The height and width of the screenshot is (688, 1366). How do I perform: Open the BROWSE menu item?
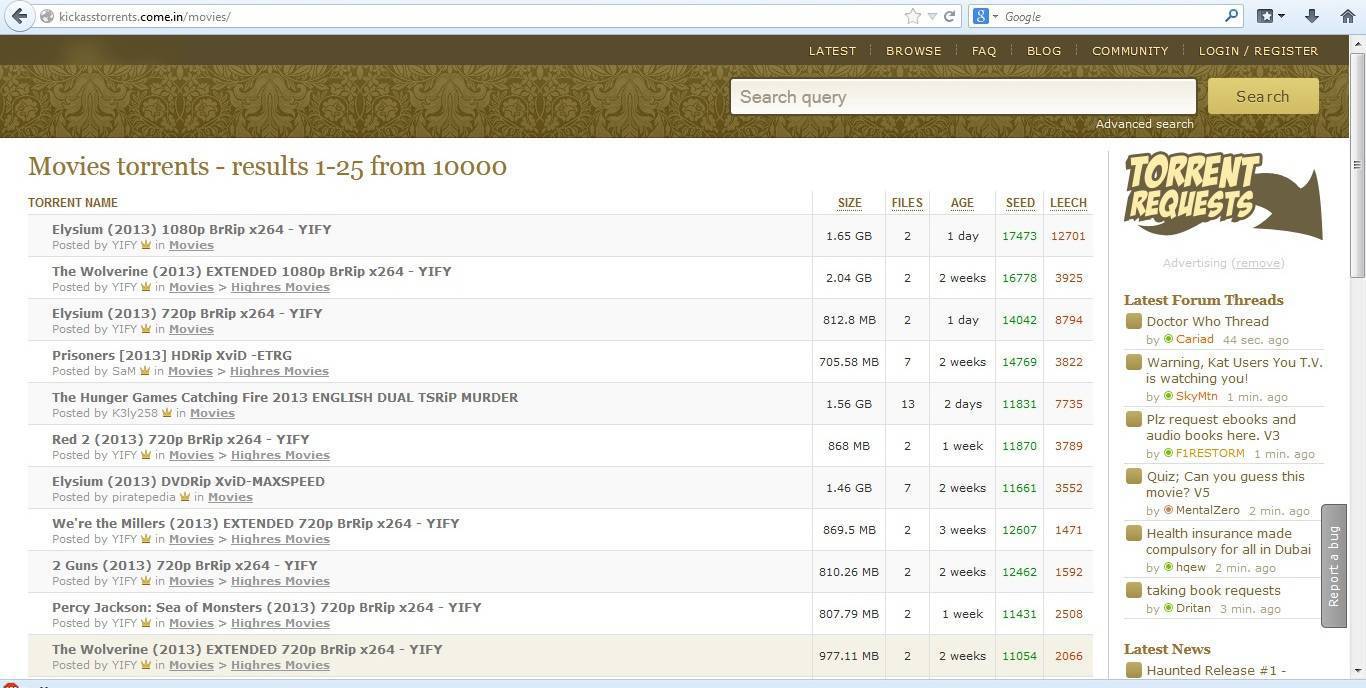(x=914, y=50)
